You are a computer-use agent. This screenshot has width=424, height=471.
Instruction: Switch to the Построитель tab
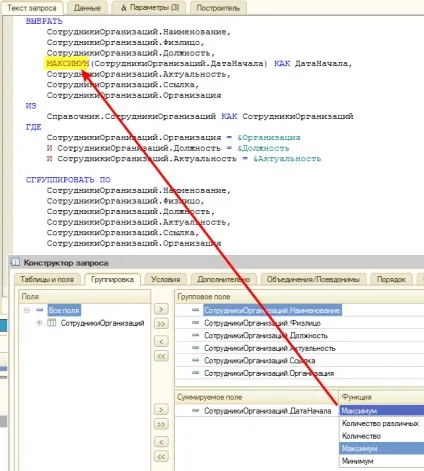(218, 8)
